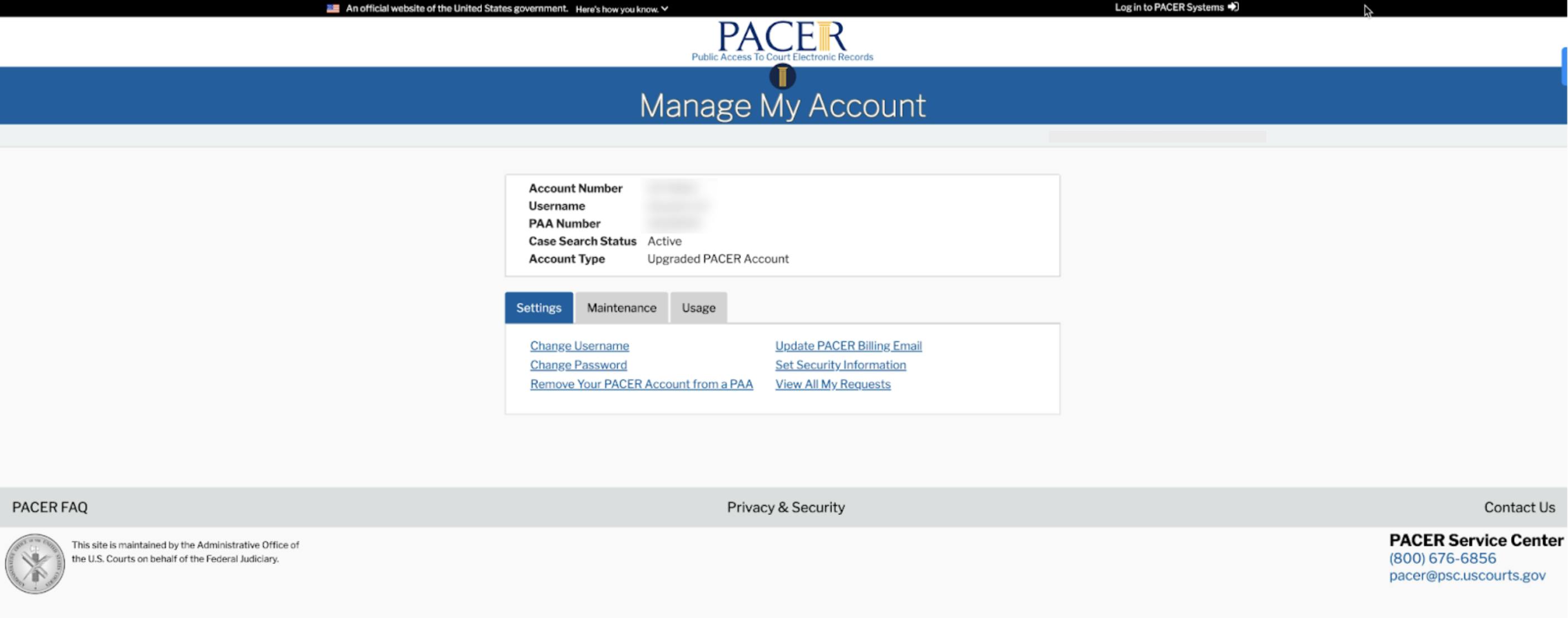Open Privacy & Security page

pyautogui.click(x=785, y=507)
